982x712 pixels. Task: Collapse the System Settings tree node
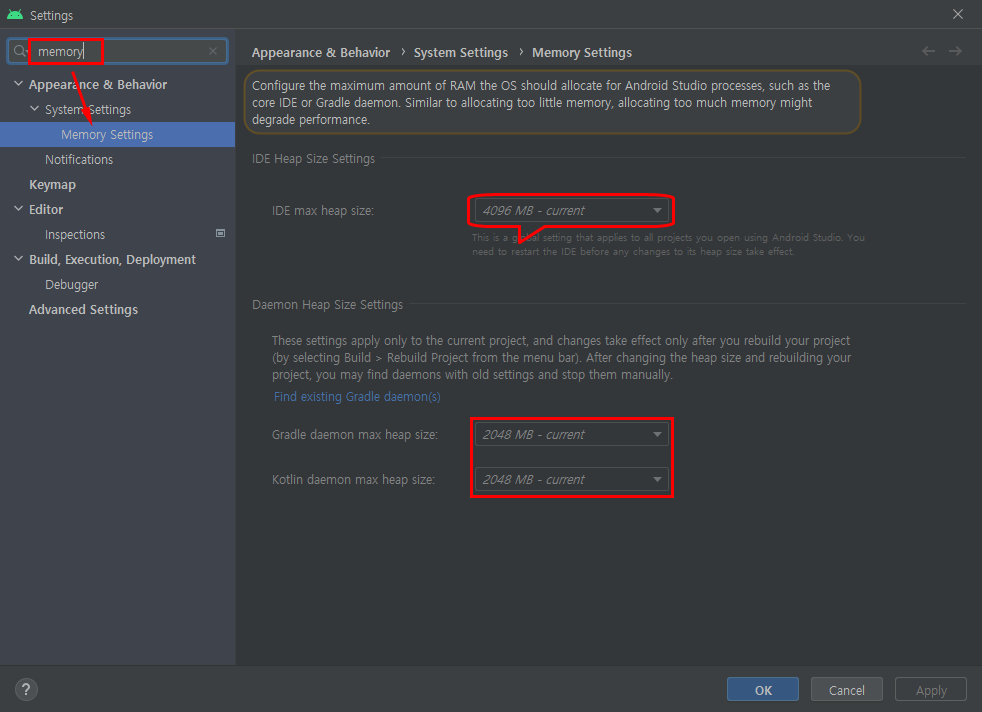click(x=34, y=109)
